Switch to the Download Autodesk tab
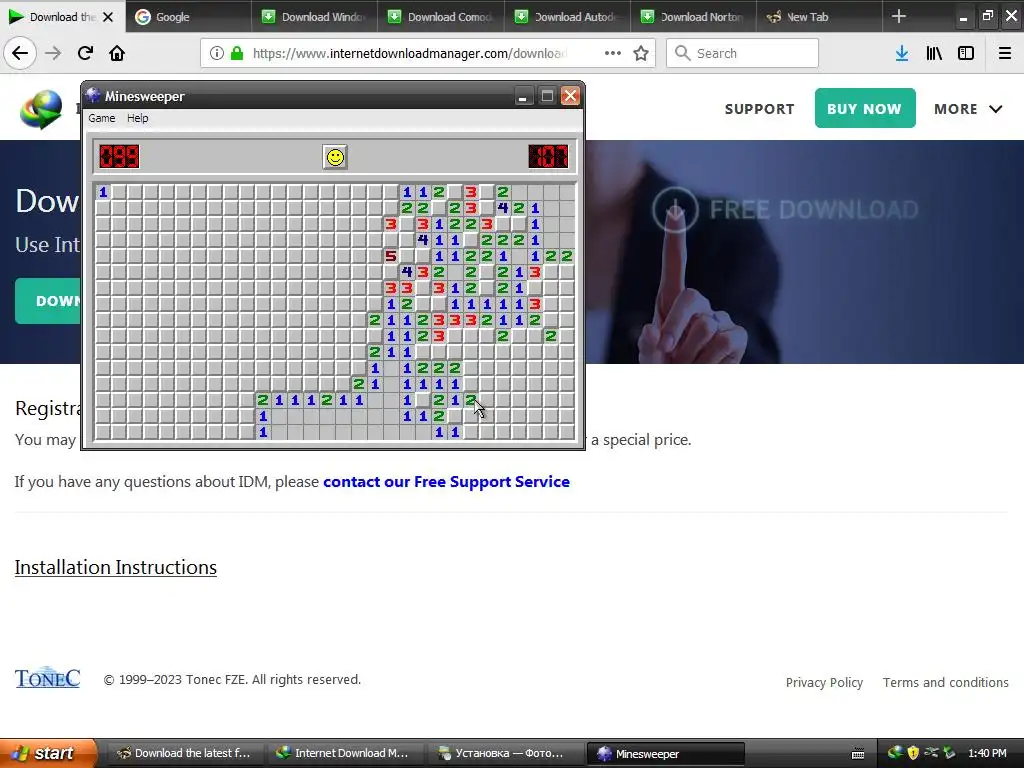 567,17
